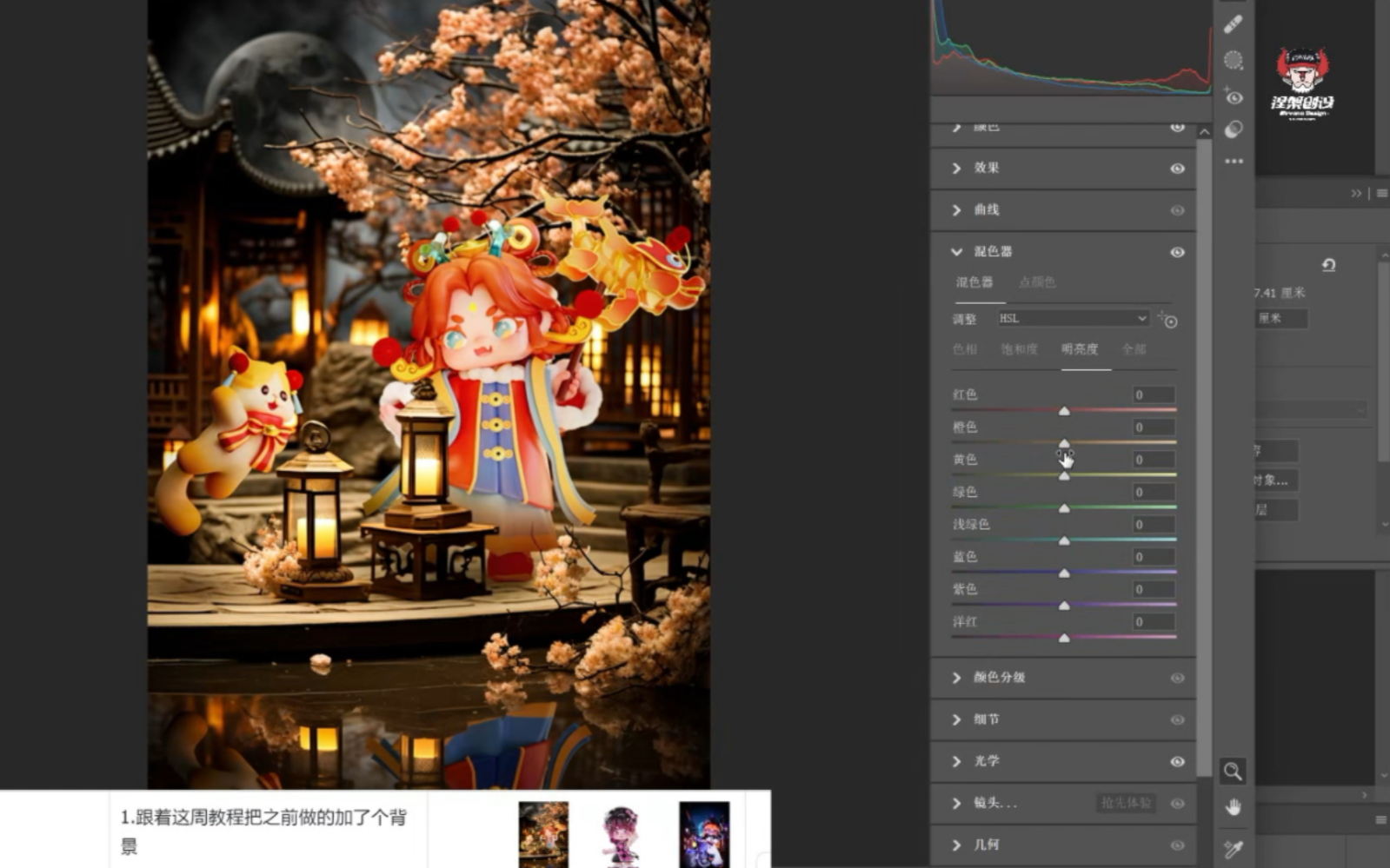Click the histogram display

[1072, 47]
